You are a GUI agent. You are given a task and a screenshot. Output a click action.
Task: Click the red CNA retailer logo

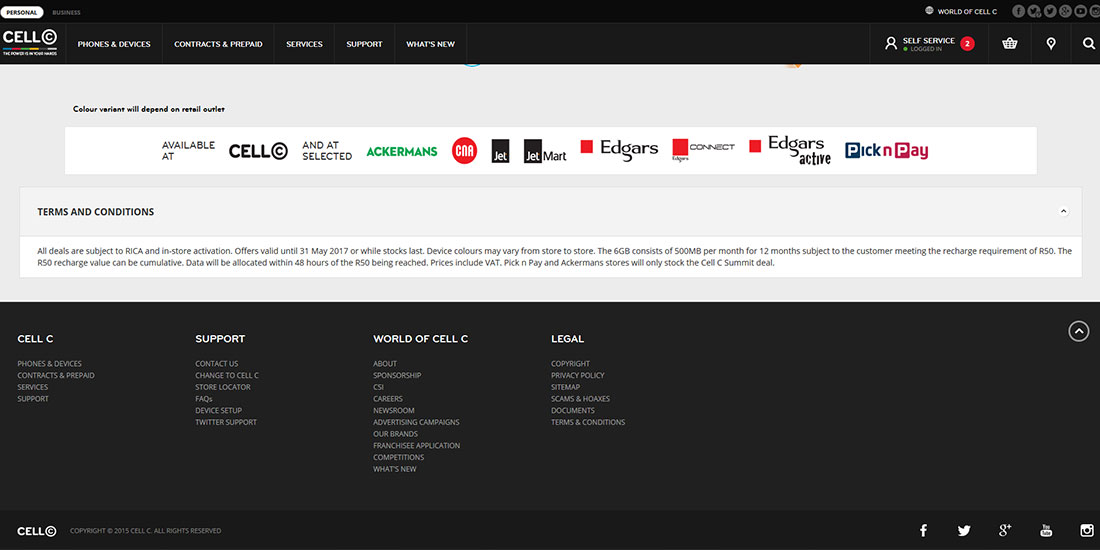click(464, 151)
